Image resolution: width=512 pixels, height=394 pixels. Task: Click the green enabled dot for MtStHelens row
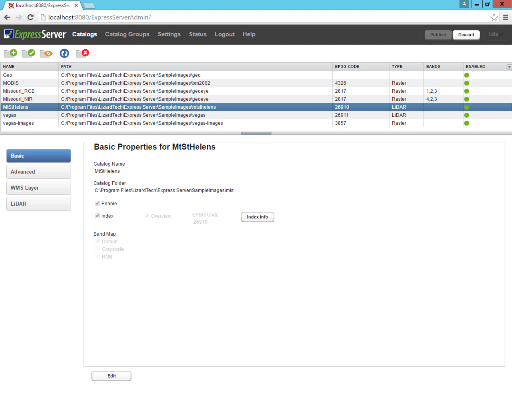466,107
